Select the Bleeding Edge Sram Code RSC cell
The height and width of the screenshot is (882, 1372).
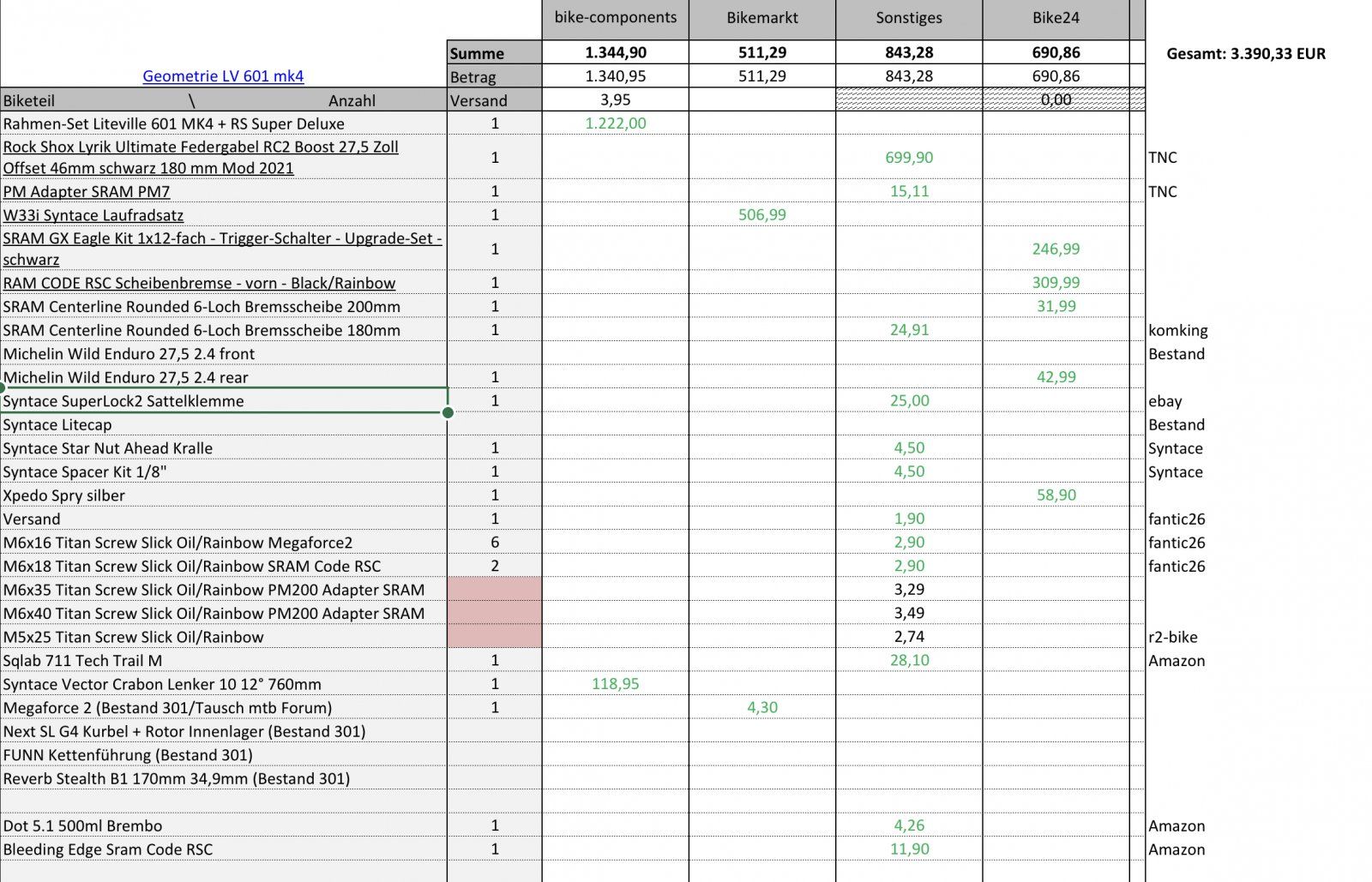point(108,849)
